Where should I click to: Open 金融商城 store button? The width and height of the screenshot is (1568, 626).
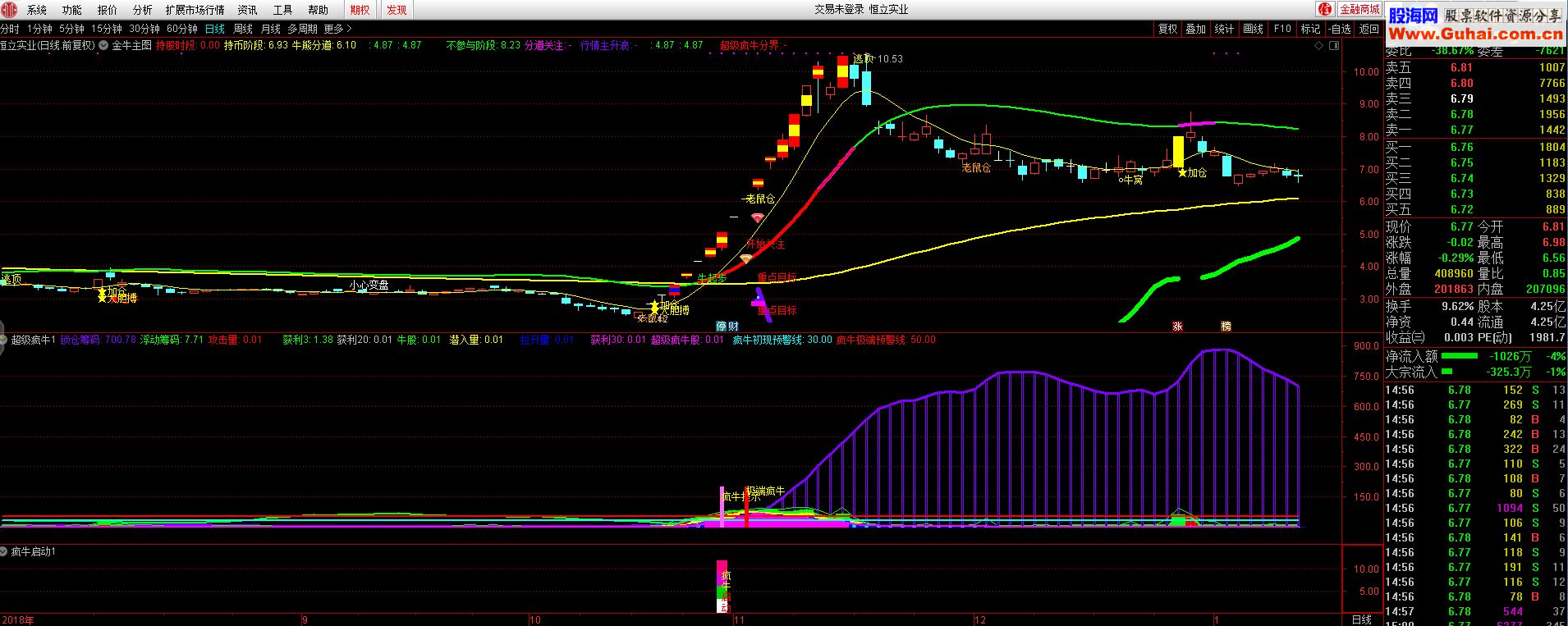[x=1359, y=9]
